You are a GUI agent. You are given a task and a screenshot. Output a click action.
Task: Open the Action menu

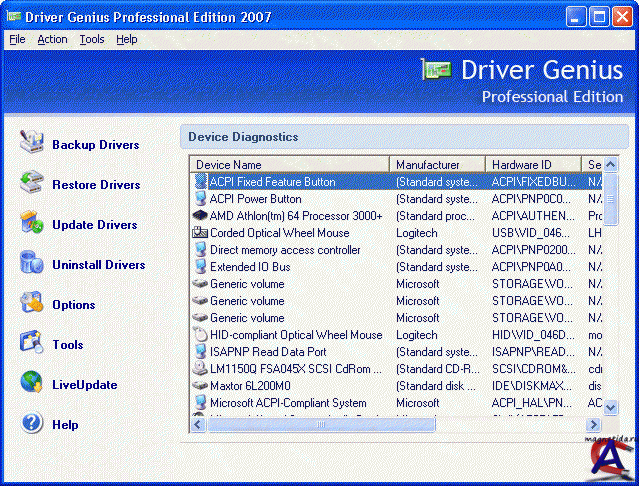click(52, 39)
